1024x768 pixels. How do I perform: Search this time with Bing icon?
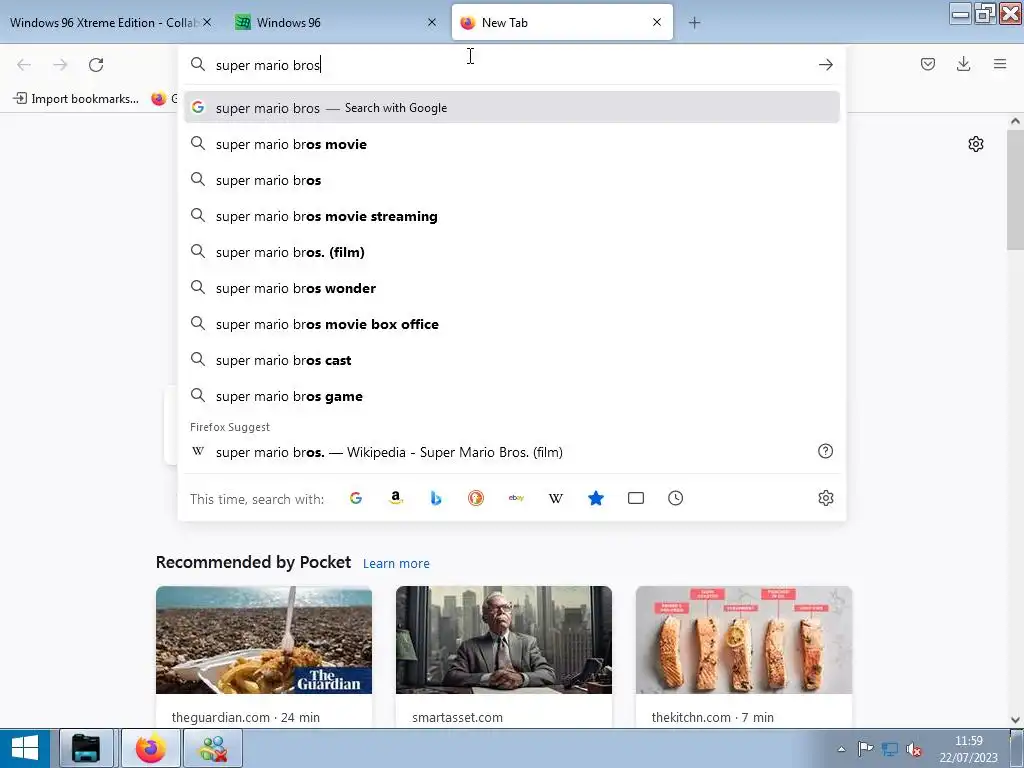click(x=436, y=498)
